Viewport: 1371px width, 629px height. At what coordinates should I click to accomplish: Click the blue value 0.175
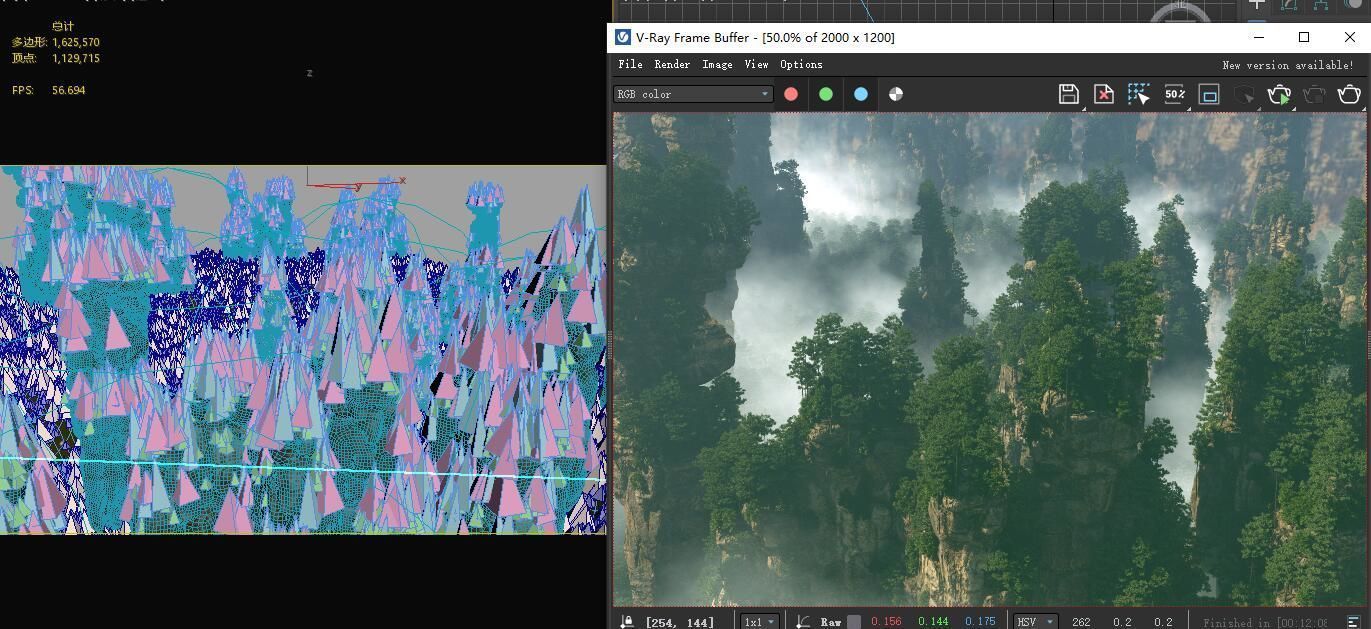pyautogui.click(x=980, y=622)
